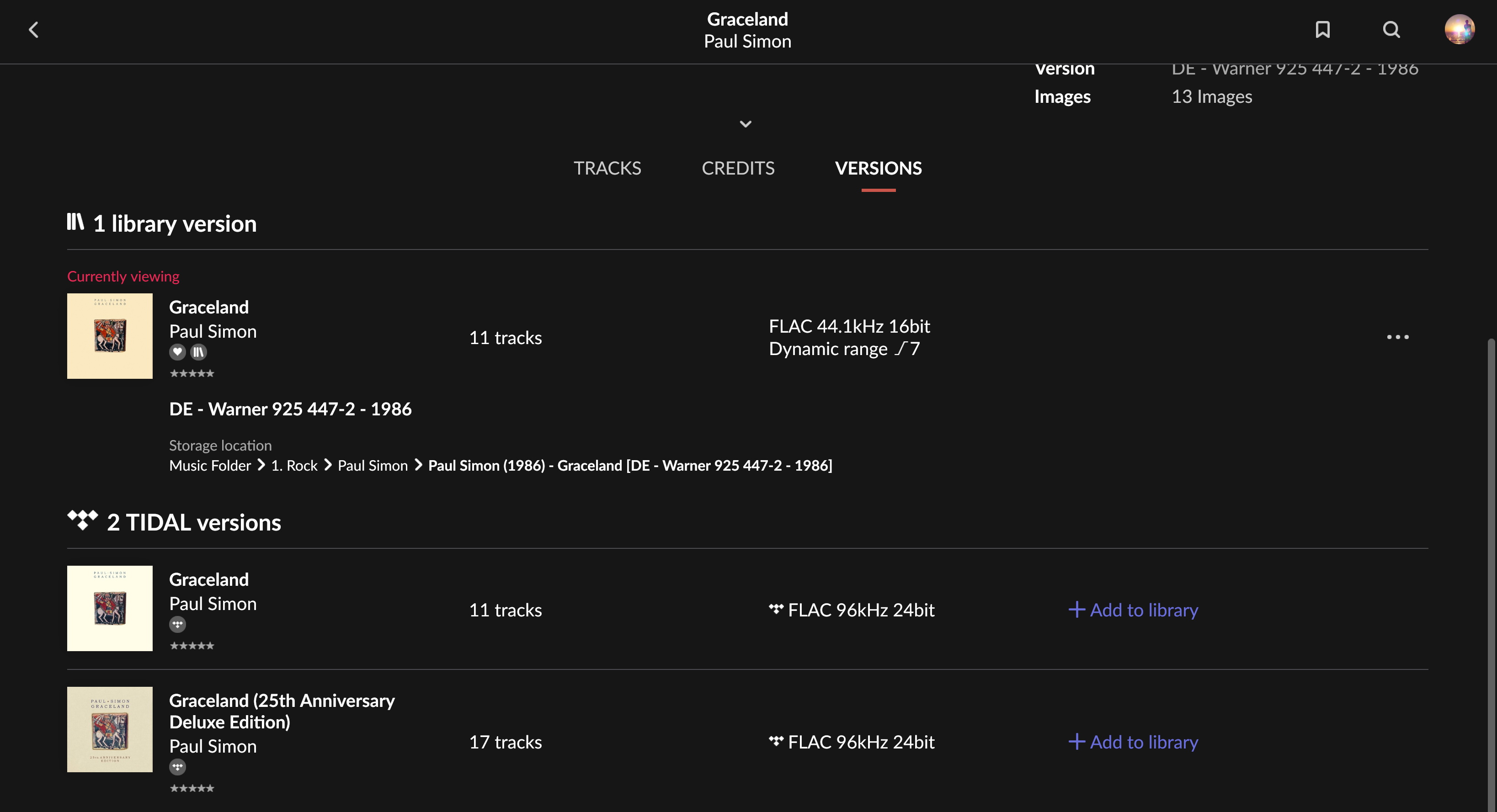Click library icon beside '1 library version'
Image resolution: width=1497 pixels, height=812 pixels.
click(75, 221)
